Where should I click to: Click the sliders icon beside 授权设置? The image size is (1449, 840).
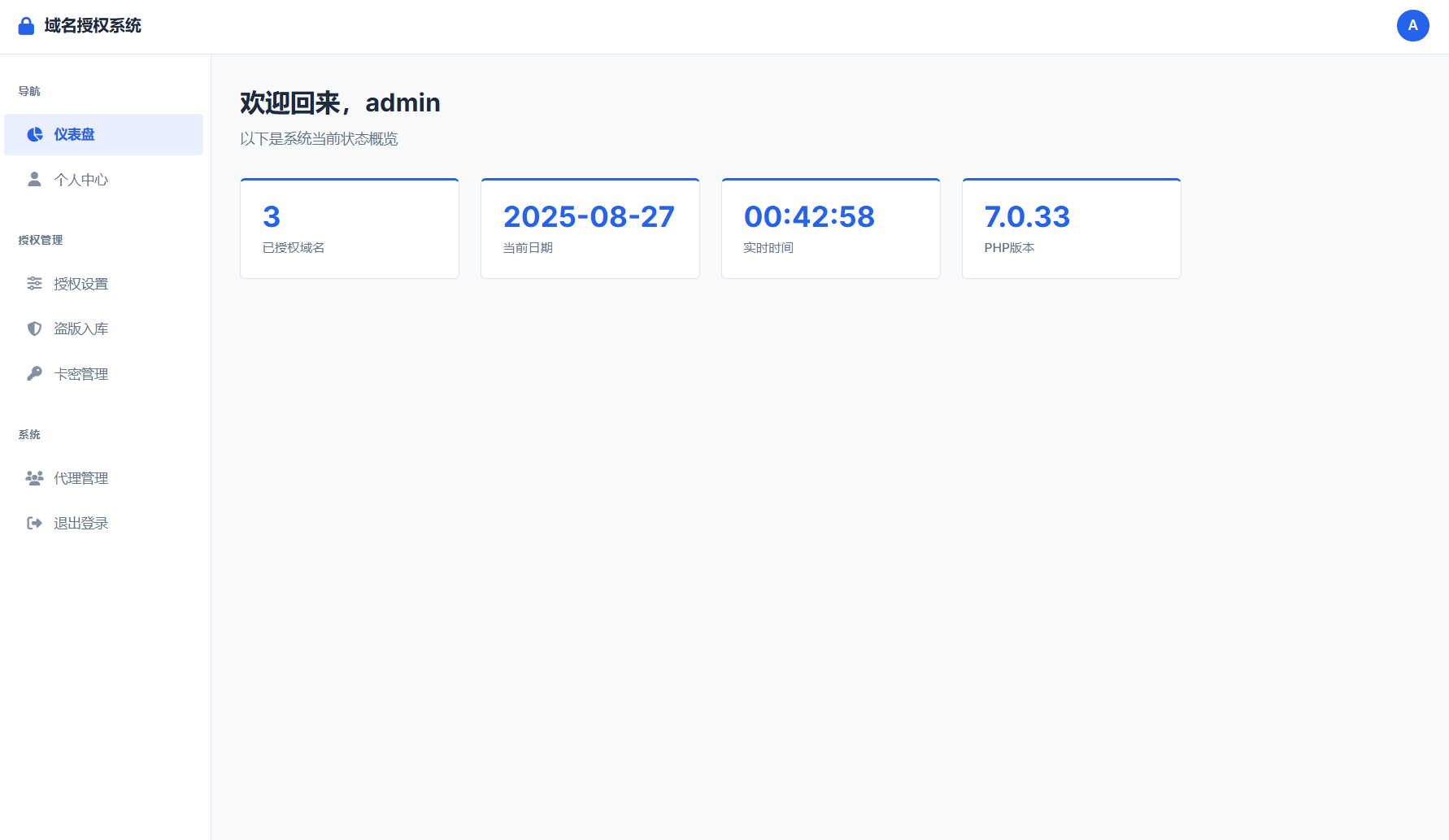tap(34, 284)
